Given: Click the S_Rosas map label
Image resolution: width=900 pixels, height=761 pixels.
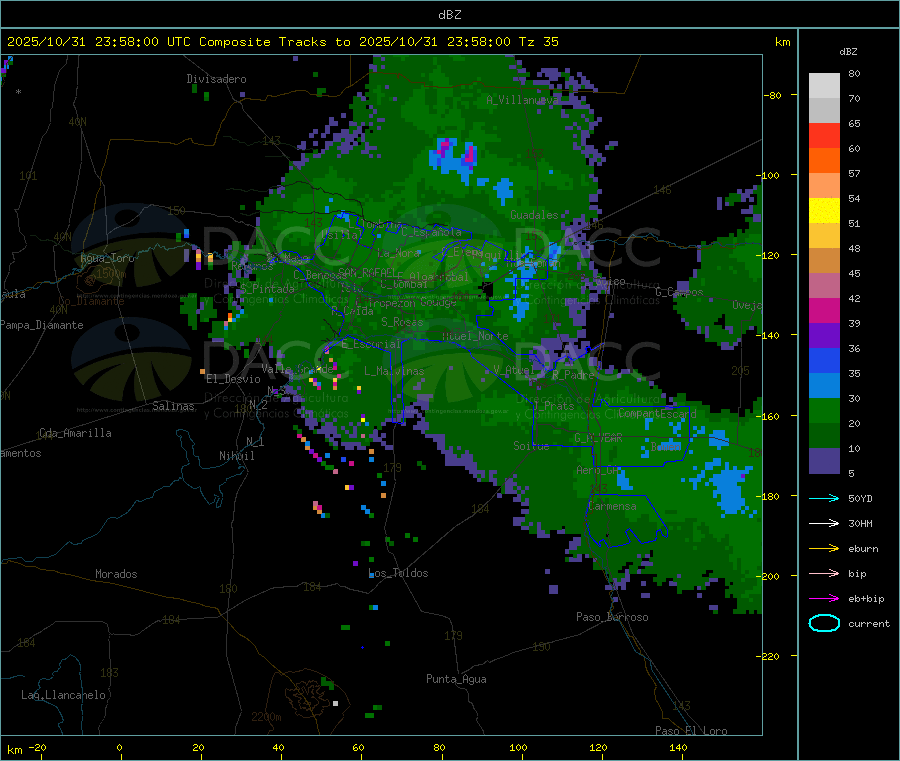Looking at the screenshot, I should (x=402, y=322).
